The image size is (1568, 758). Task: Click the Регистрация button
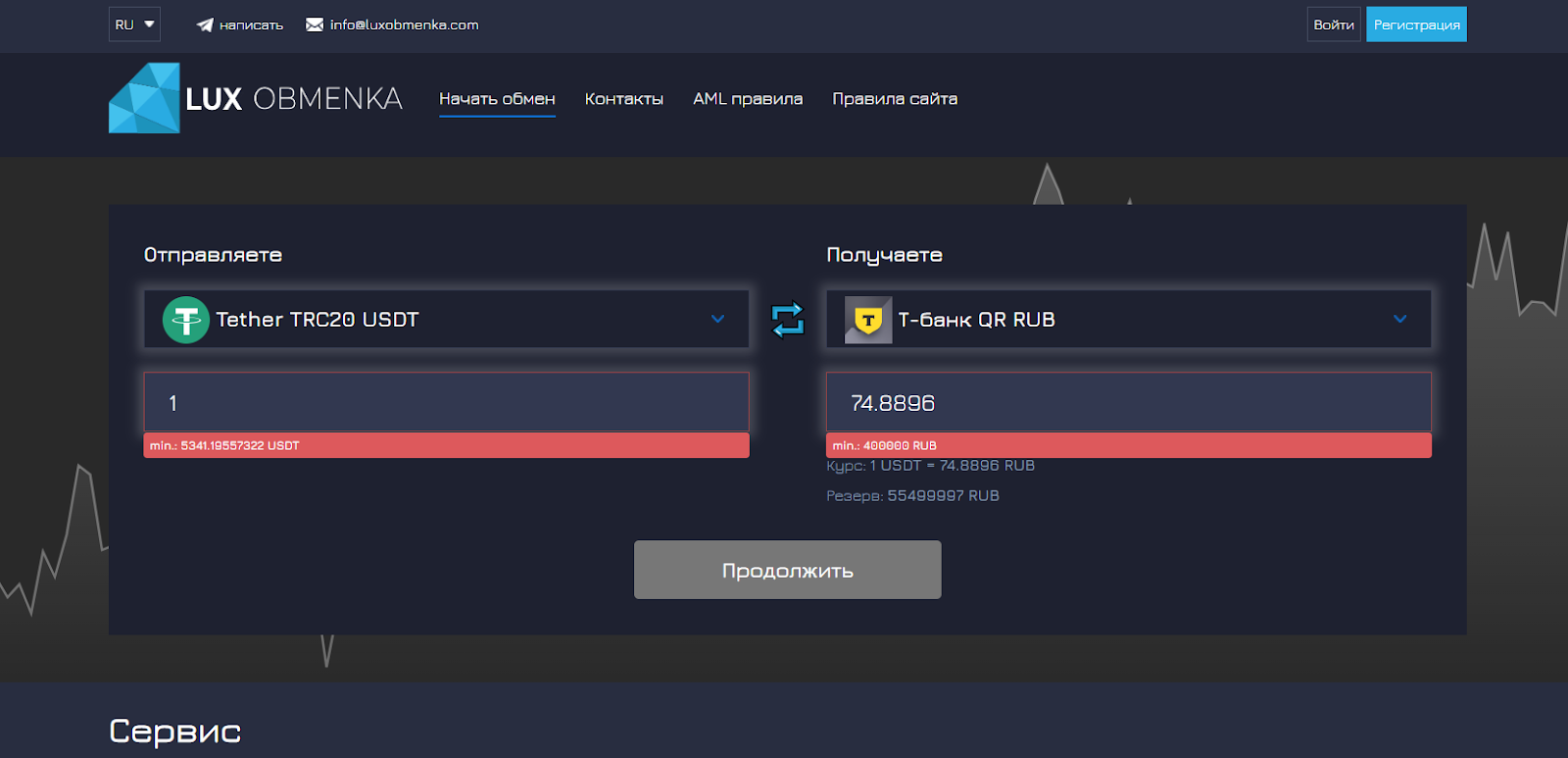(x=1416, y=25)
